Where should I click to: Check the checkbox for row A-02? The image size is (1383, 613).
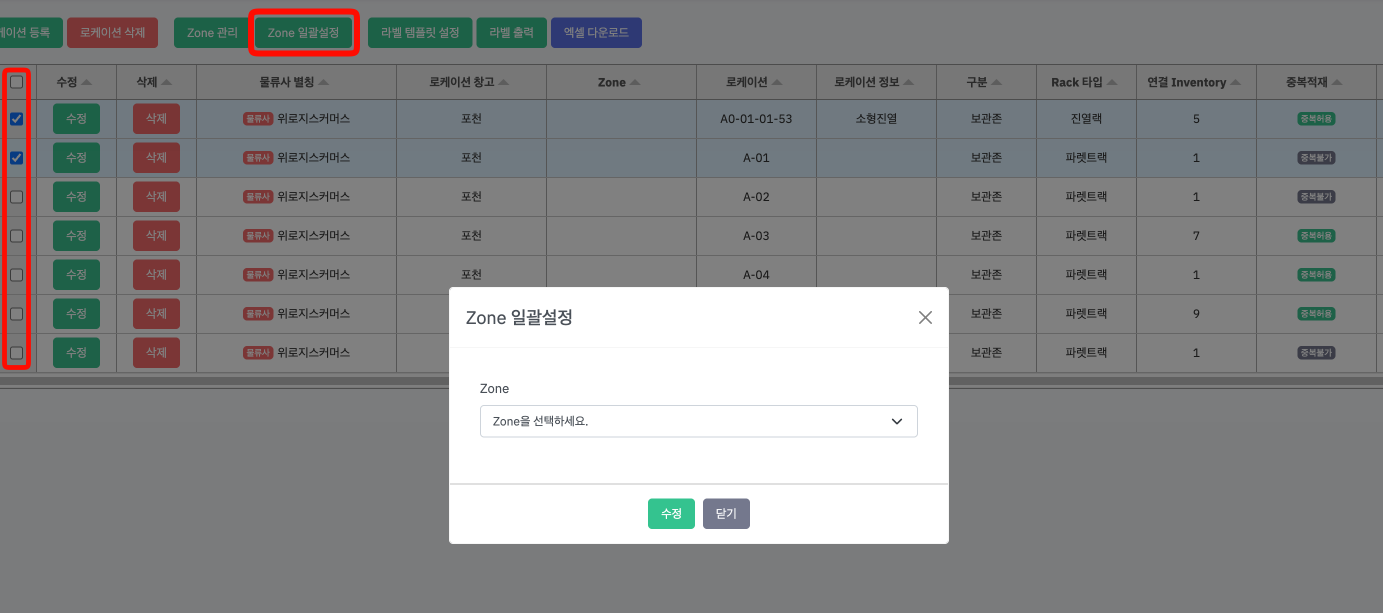[x=17, y=197]
